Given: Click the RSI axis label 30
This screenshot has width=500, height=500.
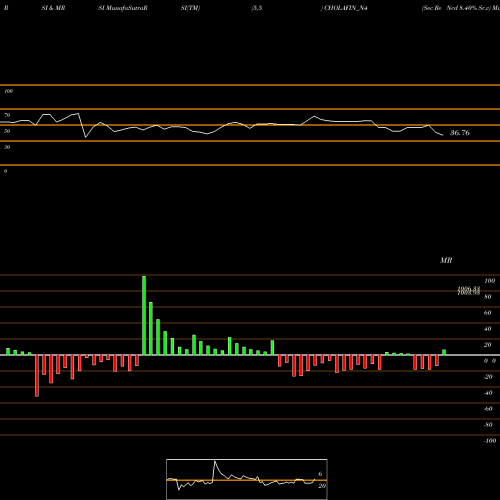Looking at the screenshot, I should [7, 147].
